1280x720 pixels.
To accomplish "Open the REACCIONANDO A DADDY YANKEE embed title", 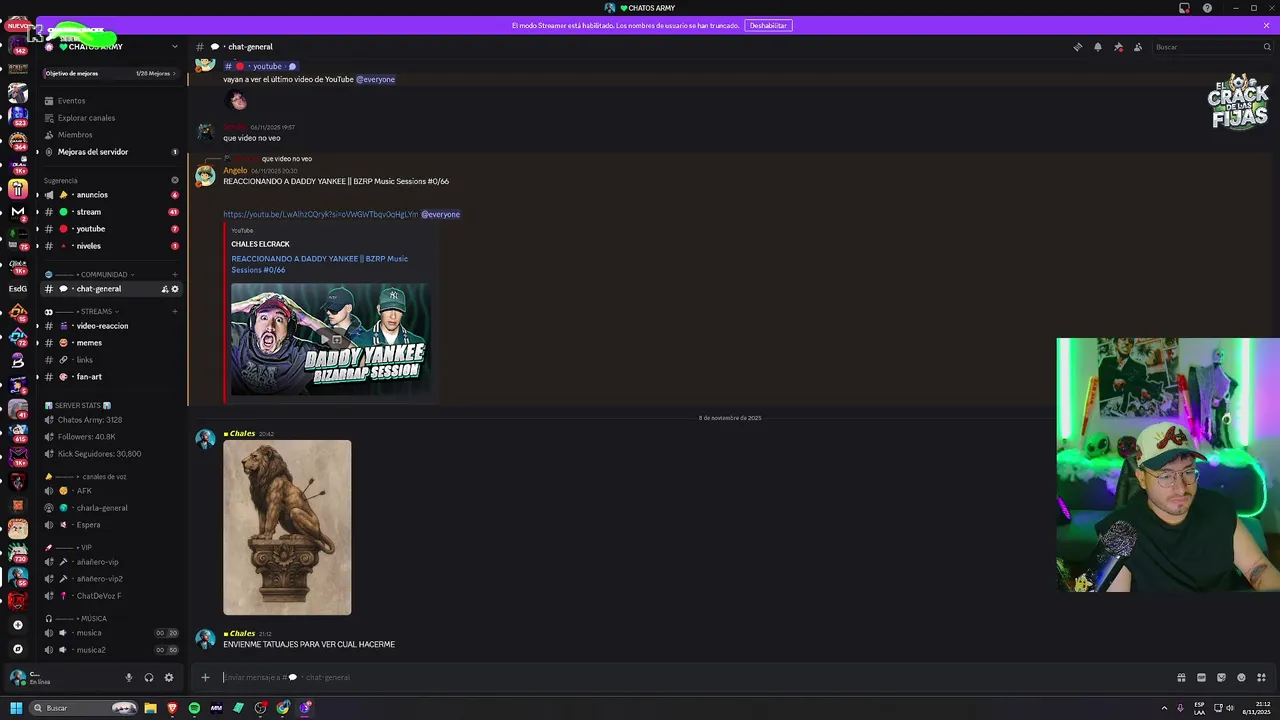I will click(x=319, y=264).
